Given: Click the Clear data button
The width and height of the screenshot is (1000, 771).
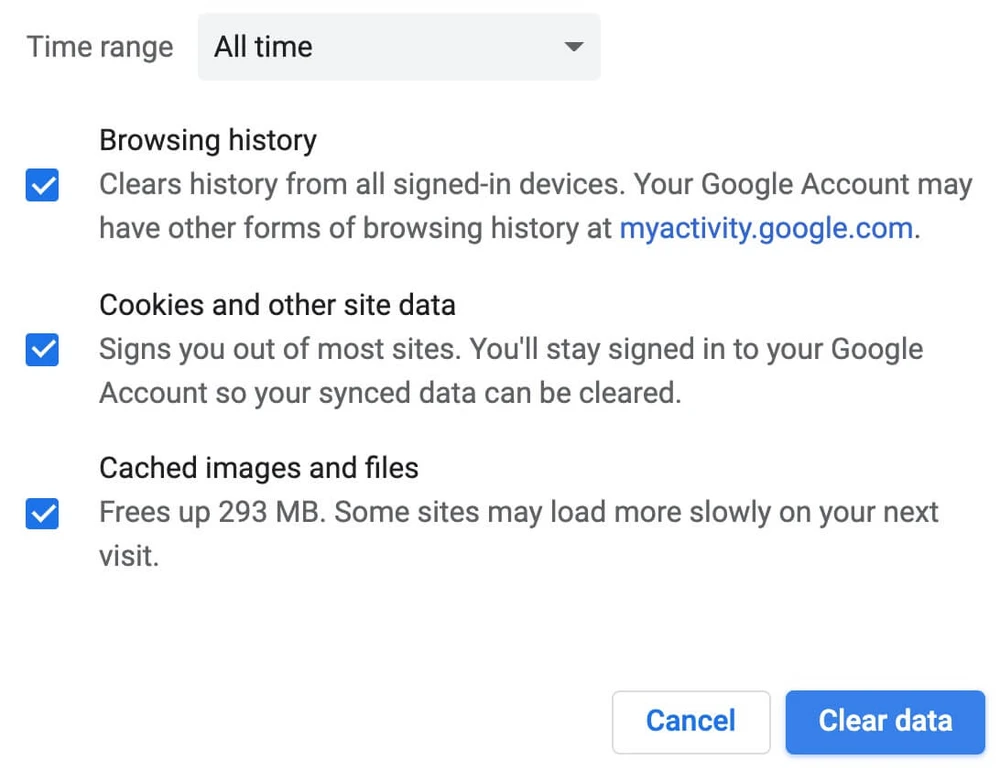Looking at the screenshot, I should pyautogui.click(x=885, y=721).
